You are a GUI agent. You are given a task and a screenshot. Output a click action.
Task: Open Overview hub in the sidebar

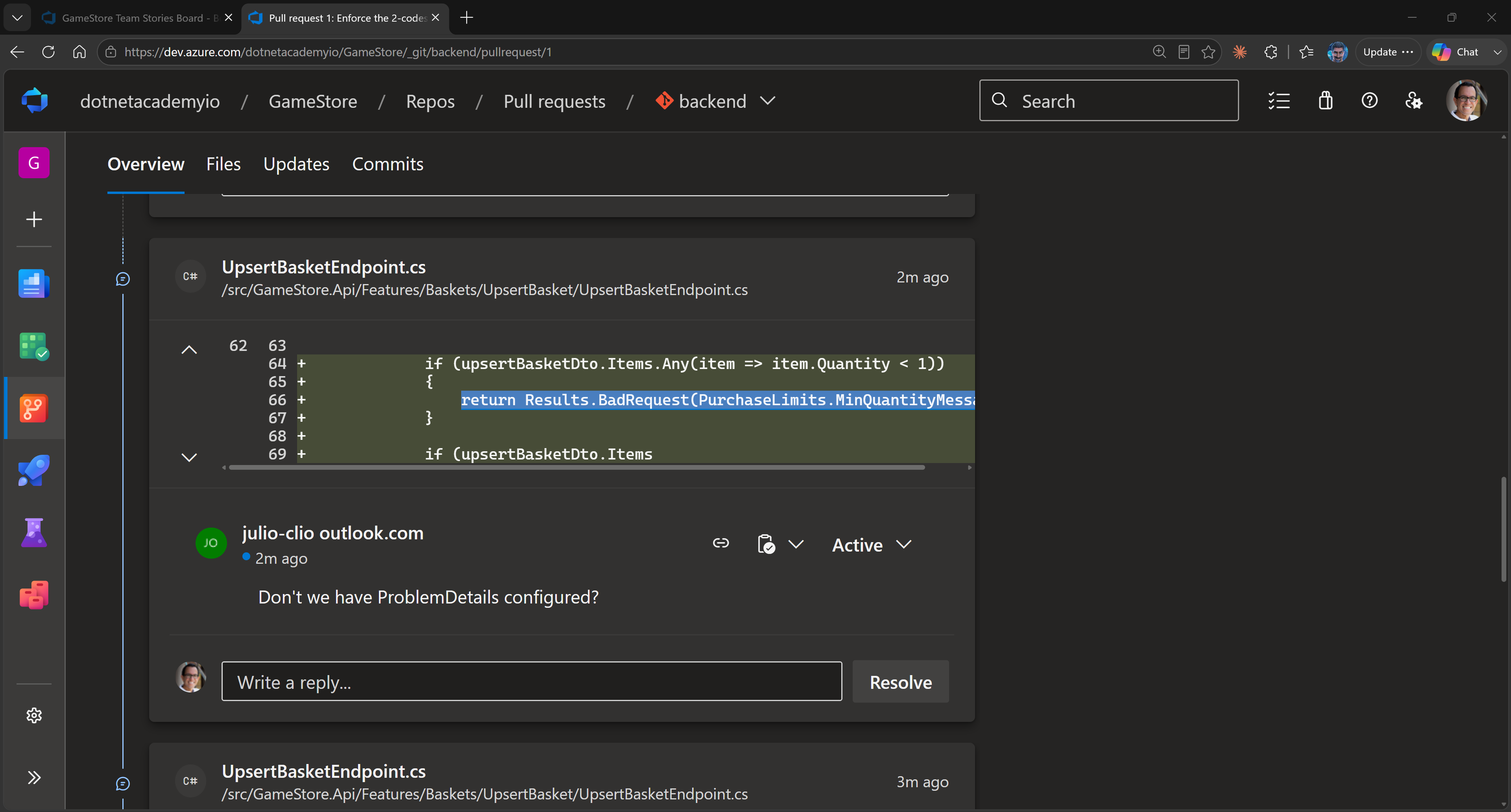pos(34,284)
